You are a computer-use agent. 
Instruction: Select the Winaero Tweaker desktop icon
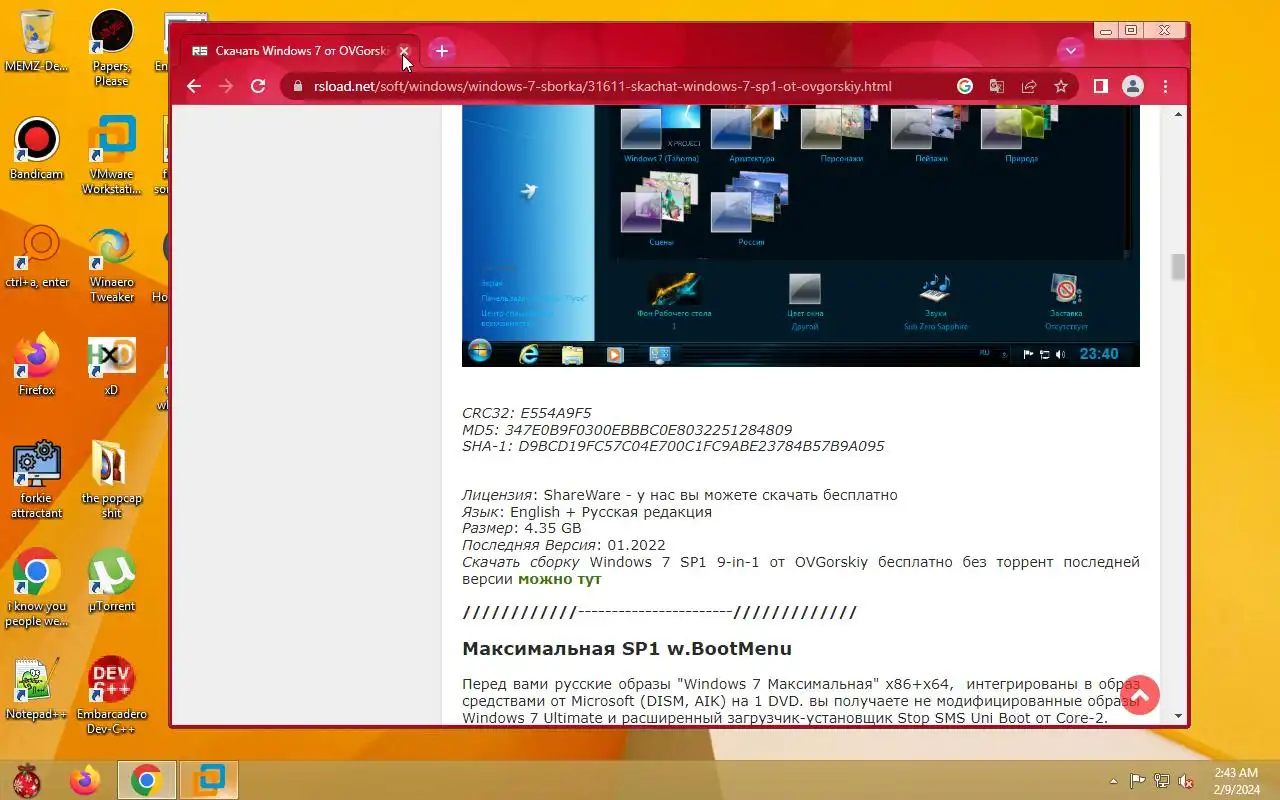(x=111, y=265)
